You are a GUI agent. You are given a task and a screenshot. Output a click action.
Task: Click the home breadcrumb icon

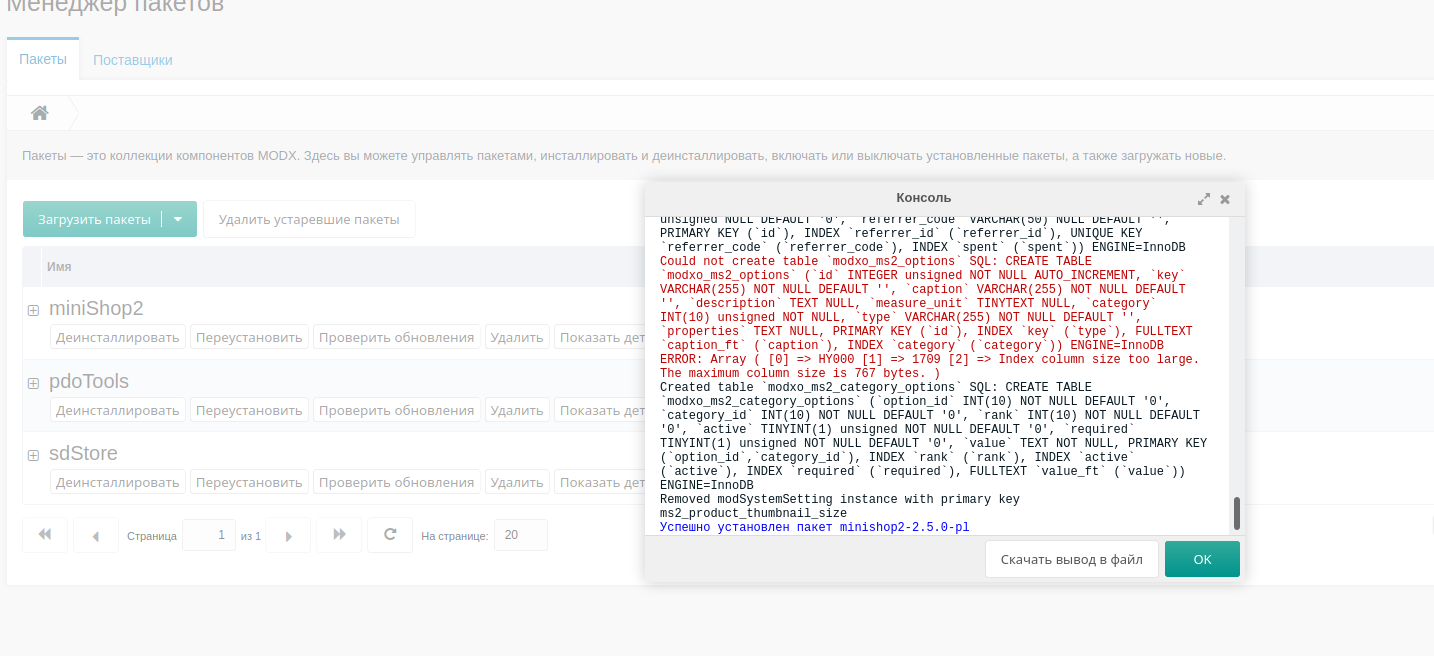pyautogui.click(x=40, y=113)
